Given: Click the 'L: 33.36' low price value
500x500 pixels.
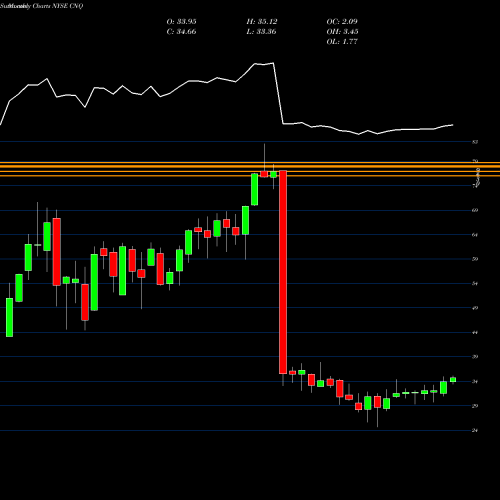Looking at the screenshot, I should coord(262,32).
